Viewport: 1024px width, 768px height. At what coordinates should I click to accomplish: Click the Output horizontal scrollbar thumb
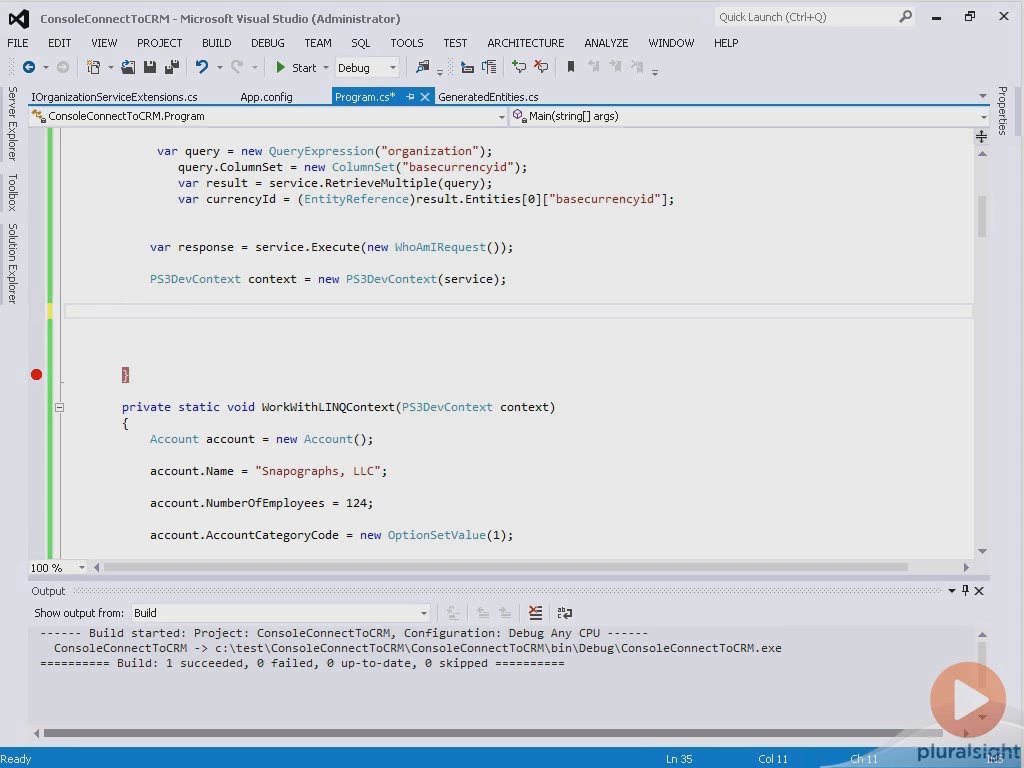tap(493, 733)
